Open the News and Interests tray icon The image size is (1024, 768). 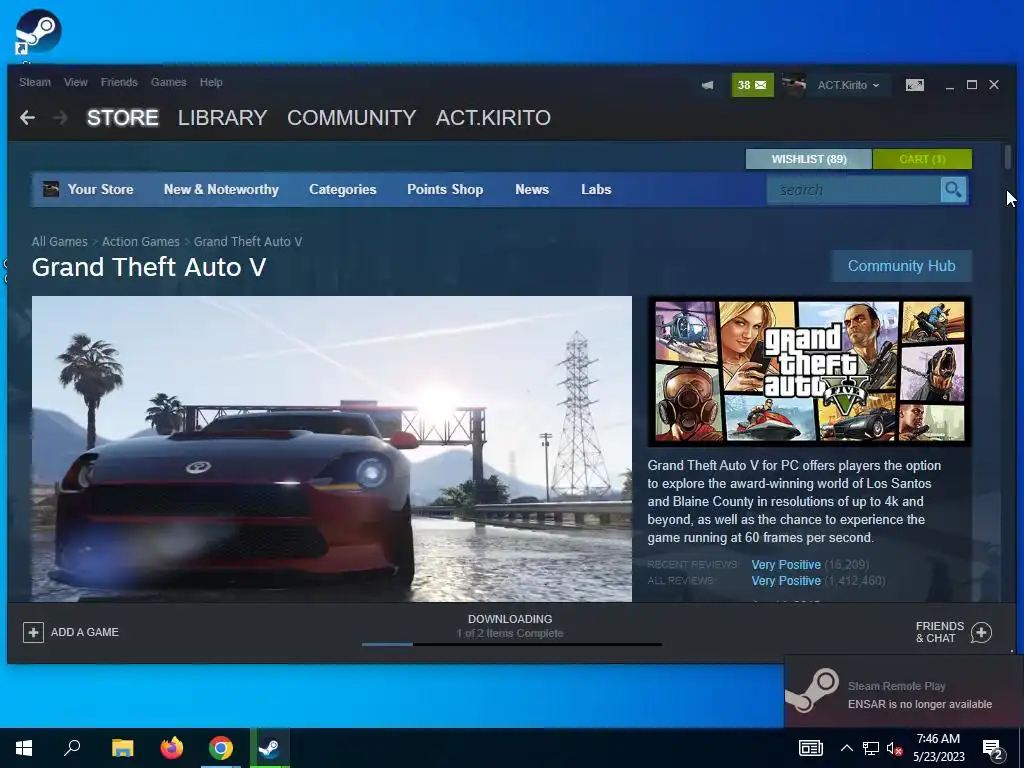[x=810, y=748]
